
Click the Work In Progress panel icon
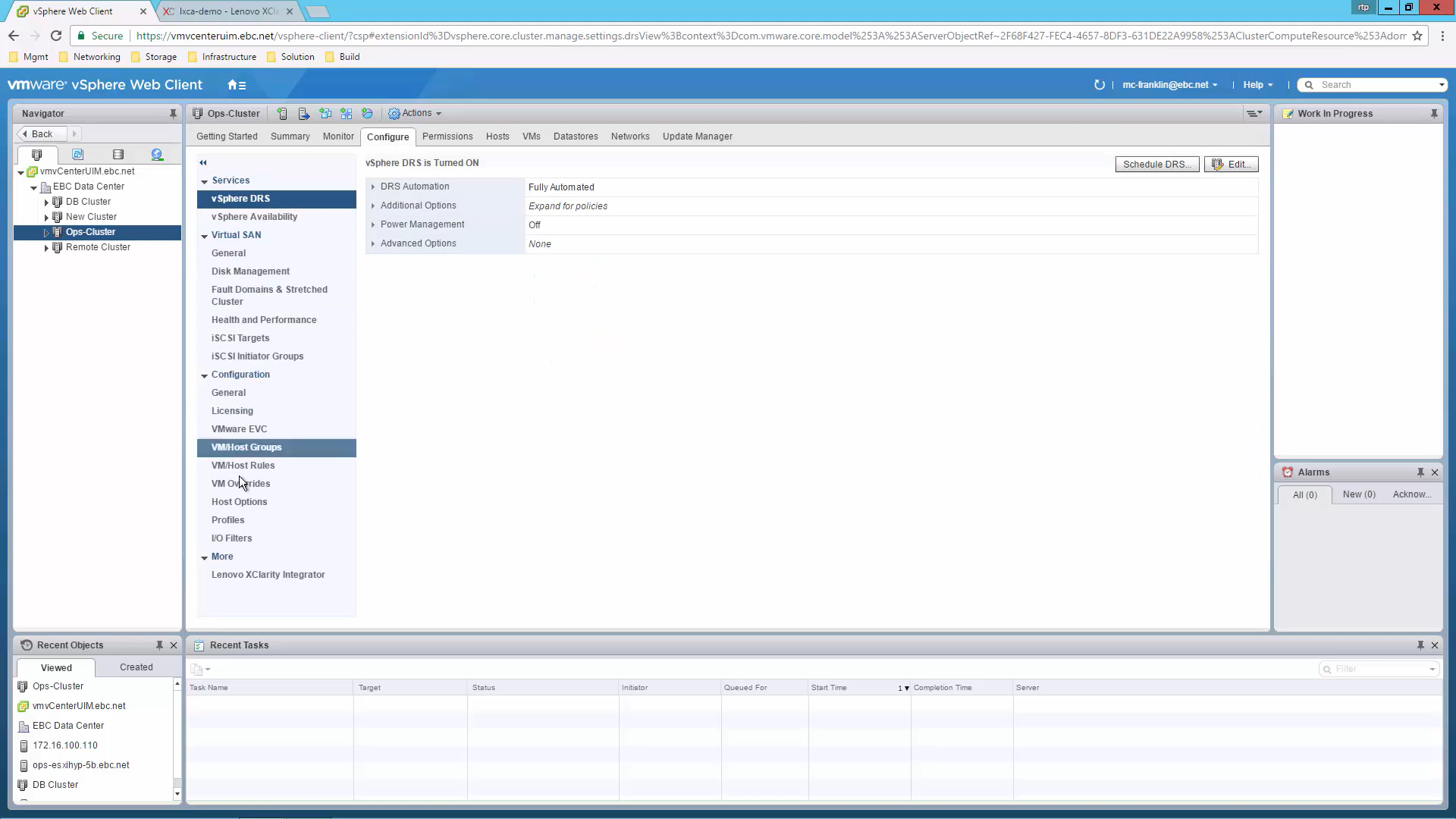pyautogui.click(x=1288, y=112)
